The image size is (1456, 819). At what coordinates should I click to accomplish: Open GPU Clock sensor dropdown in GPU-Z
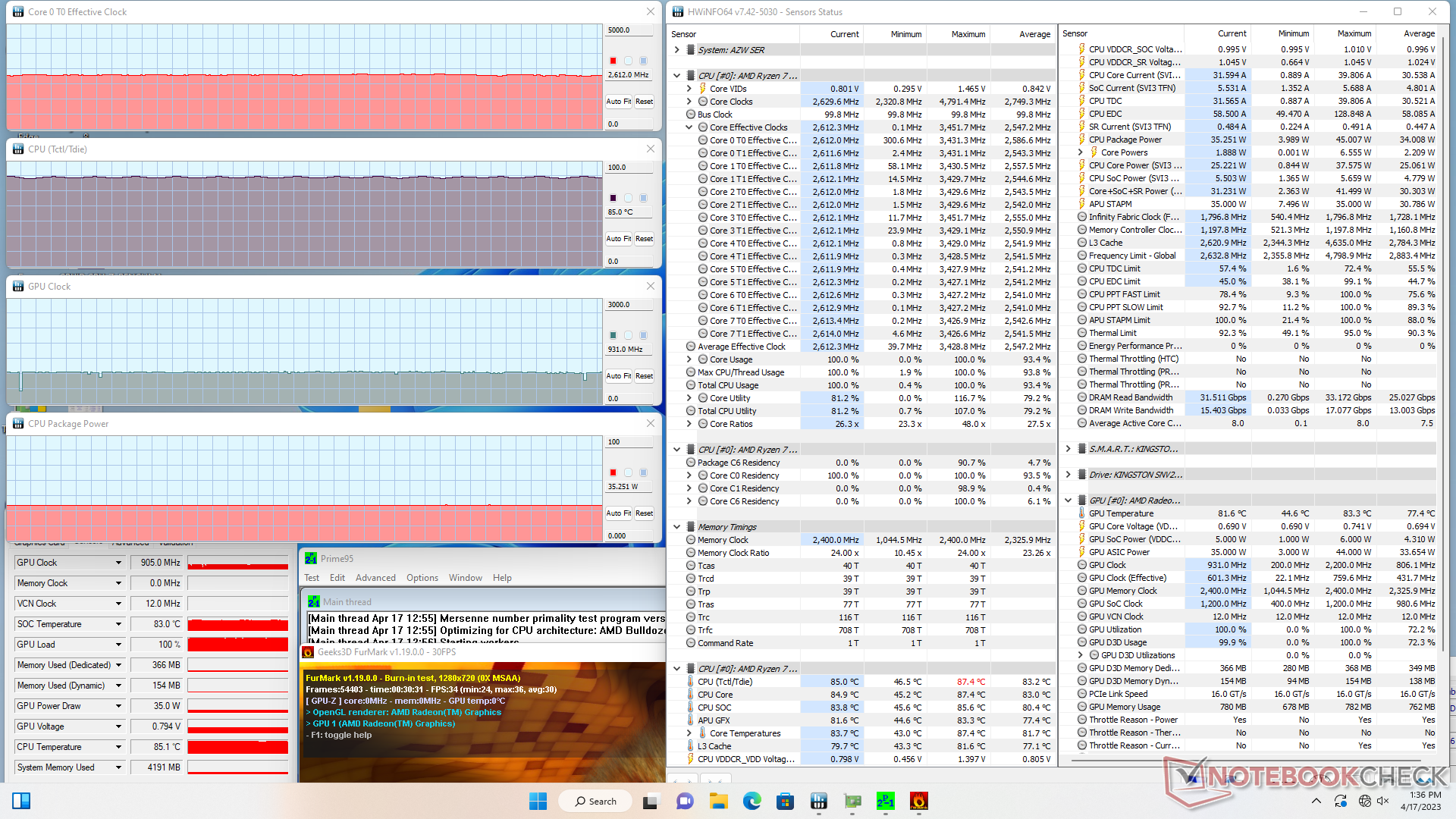tap(118, 563)
